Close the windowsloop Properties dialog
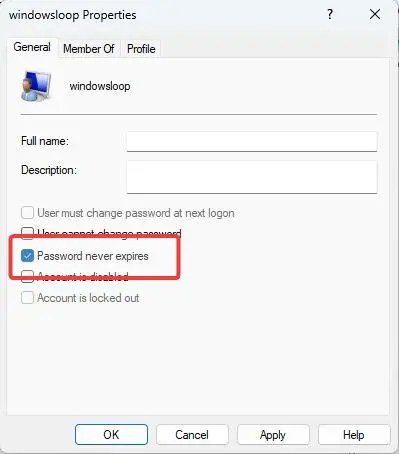This screenshot has height=454, width=399. [375, 14]
